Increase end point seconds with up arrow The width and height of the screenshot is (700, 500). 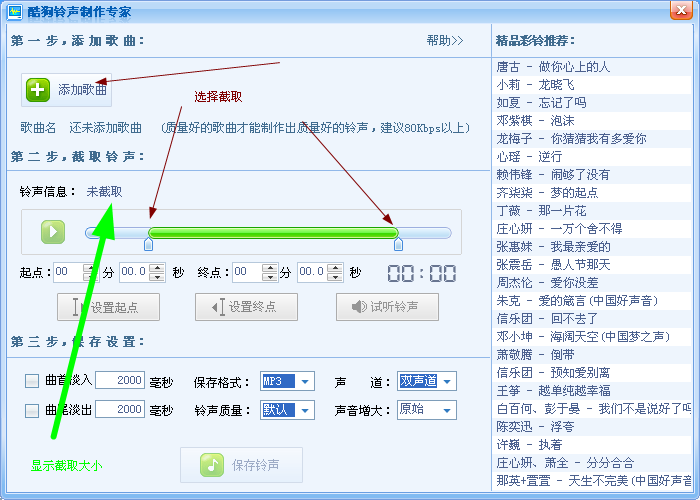(x=334, y=268)
